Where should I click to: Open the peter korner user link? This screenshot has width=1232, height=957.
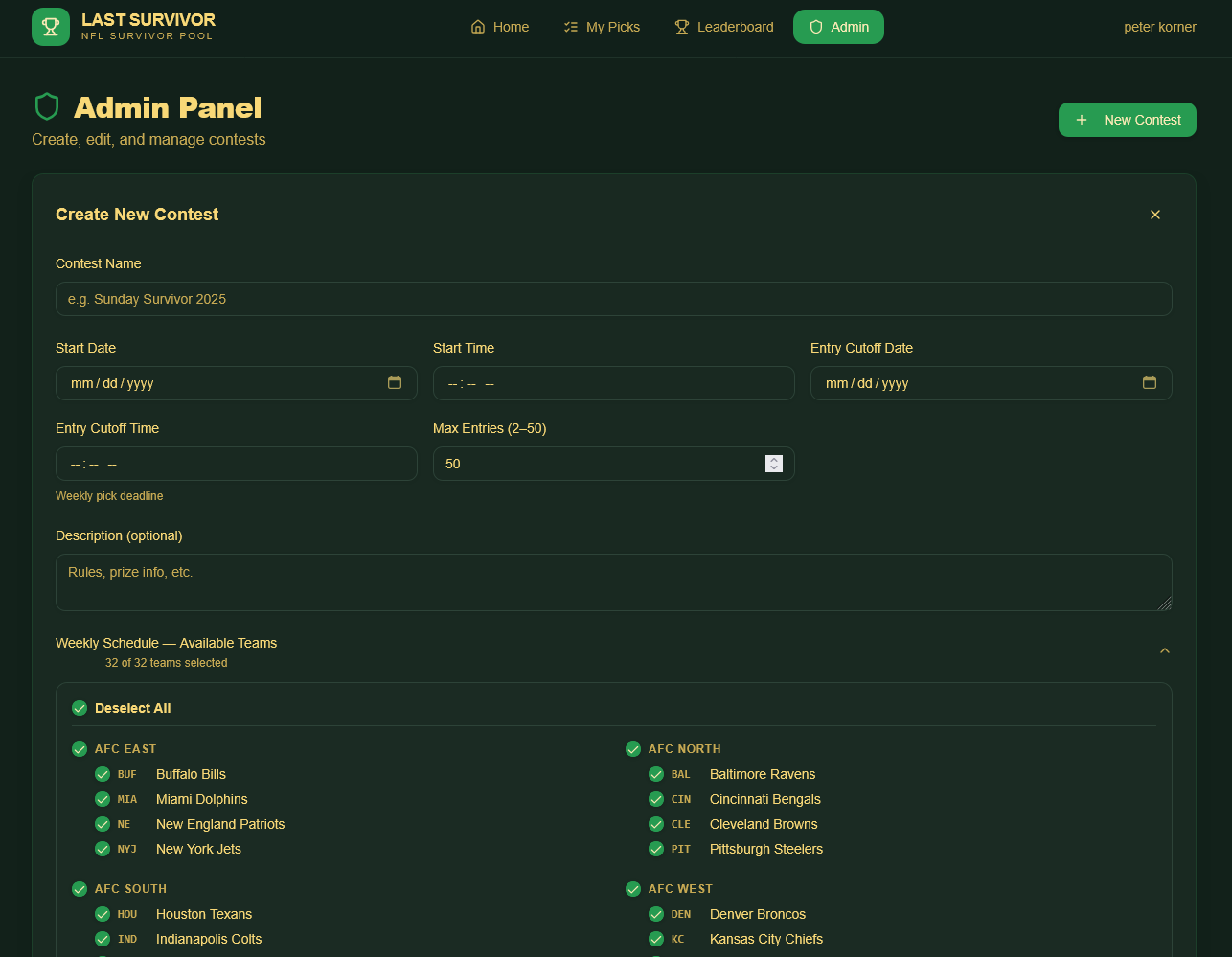coord(1159,27)
